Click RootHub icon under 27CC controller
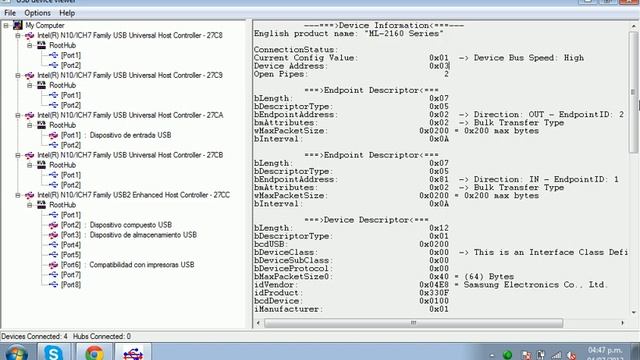The image size is (640, 360). [x=41, y=205]
